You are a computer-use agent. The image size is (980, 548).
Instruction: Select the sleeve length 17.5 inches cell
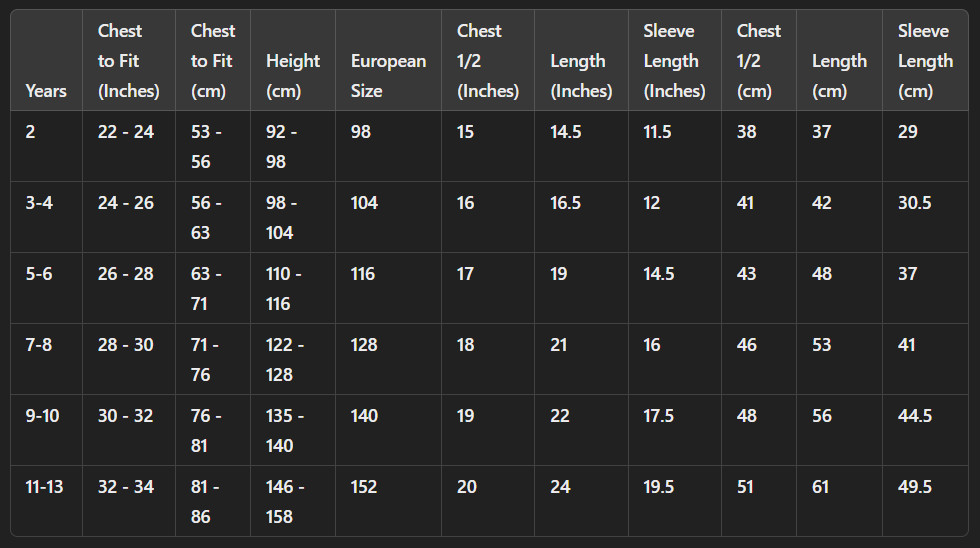click(674, 430)
